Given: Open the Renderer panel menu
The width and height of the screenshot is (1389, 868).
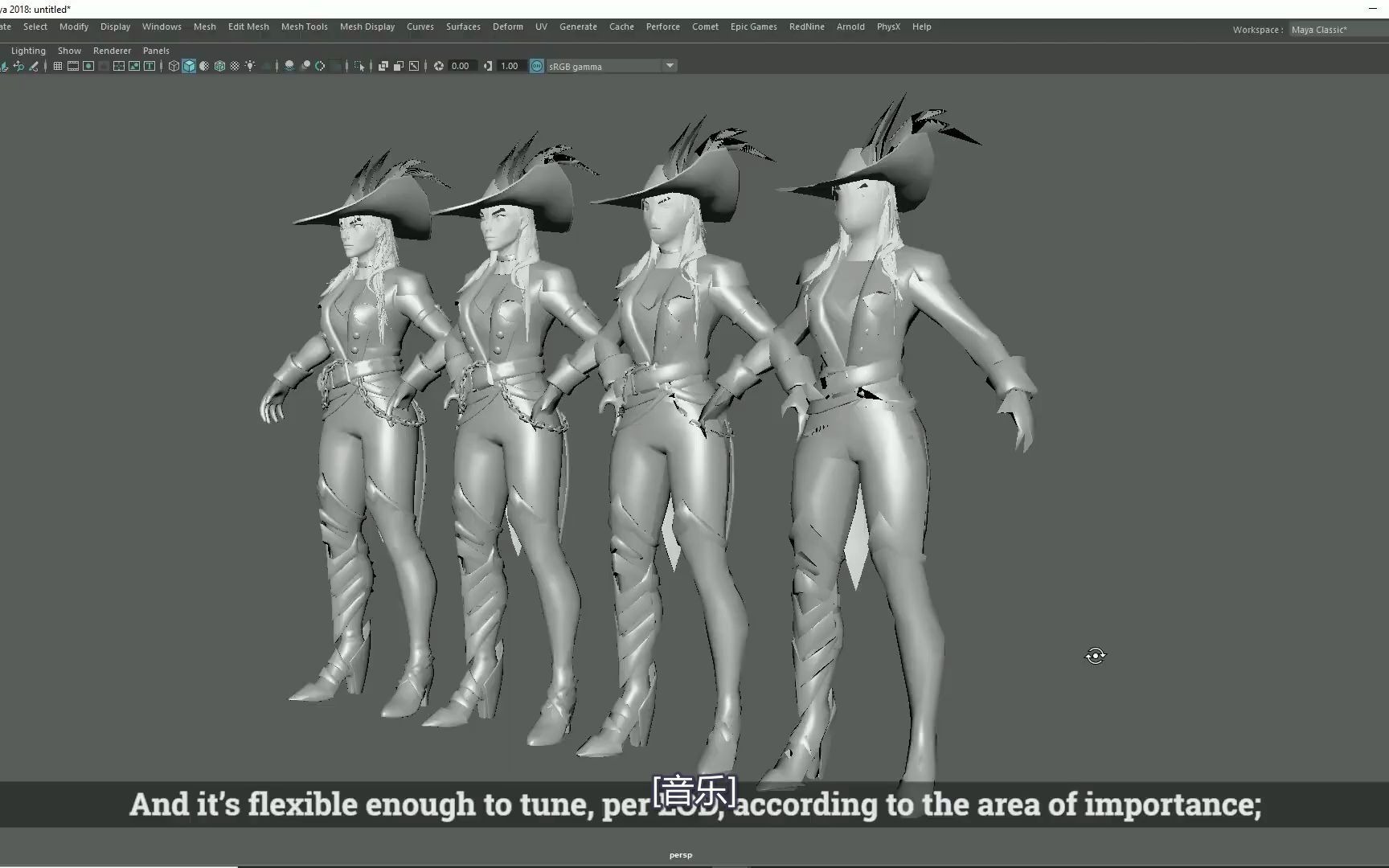Looking at the screenshot, I should tap(112, 51).
